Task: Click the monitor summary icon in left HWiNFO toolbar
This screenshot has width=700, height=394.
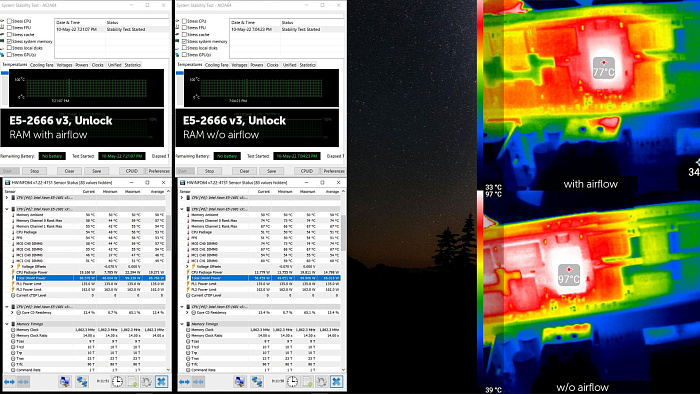Action: [x=65, y=382]
